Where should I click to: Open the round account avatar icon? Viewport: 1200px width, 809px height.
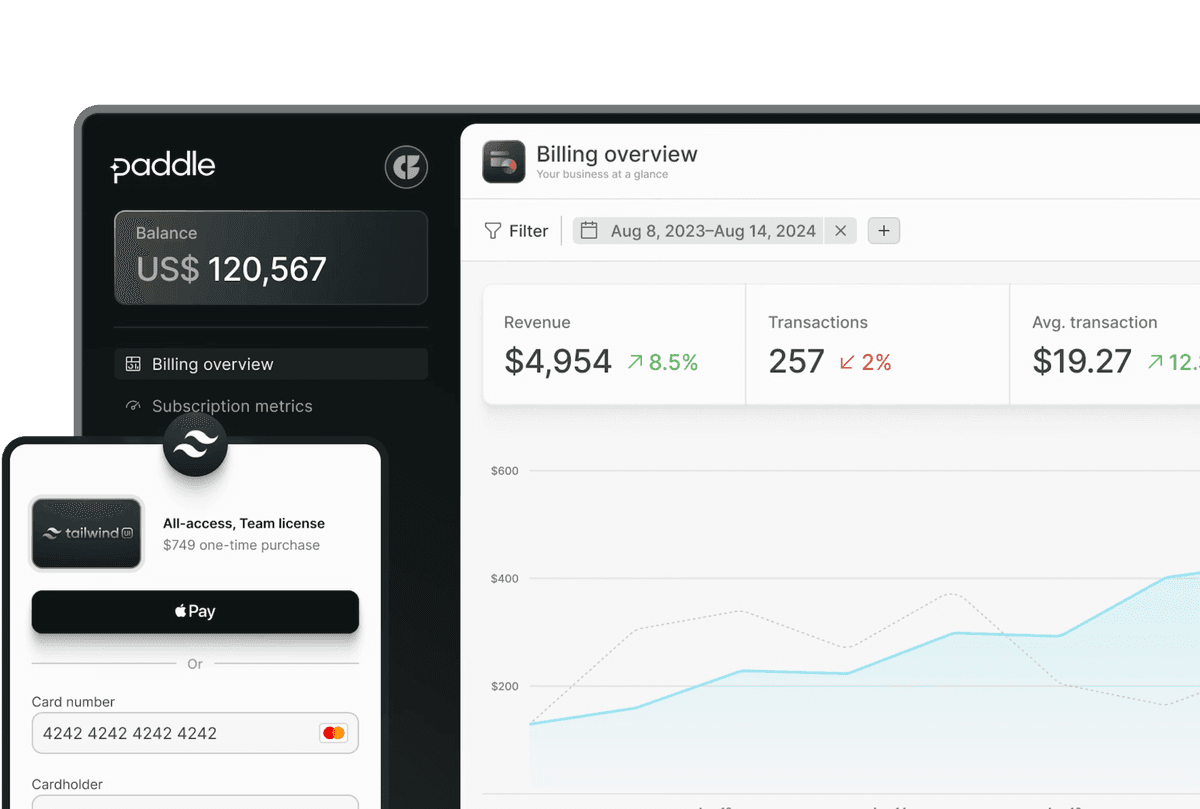click(406, 167)
